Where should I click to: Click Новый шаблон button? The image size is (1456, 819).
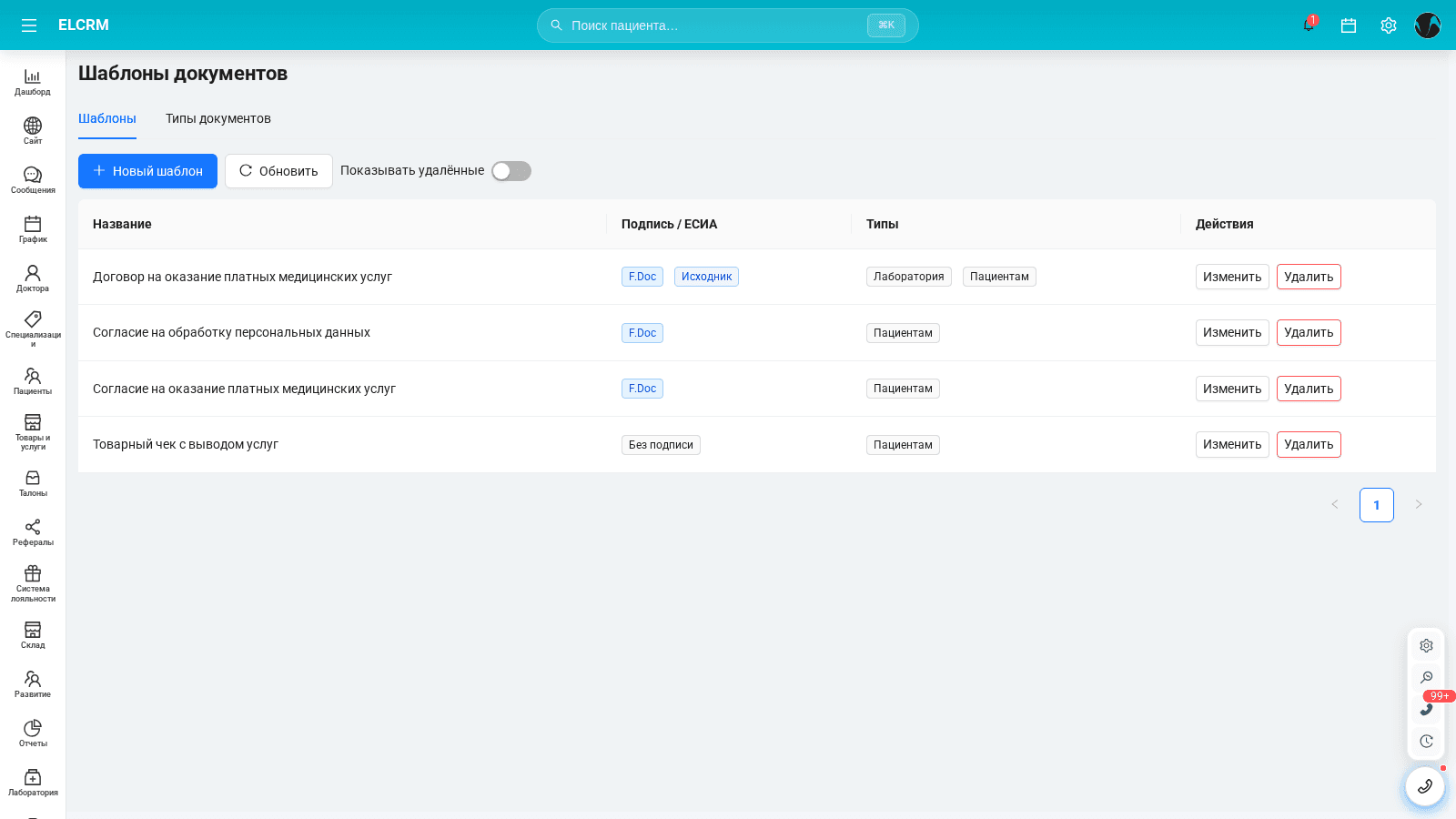tap(147, 171)
